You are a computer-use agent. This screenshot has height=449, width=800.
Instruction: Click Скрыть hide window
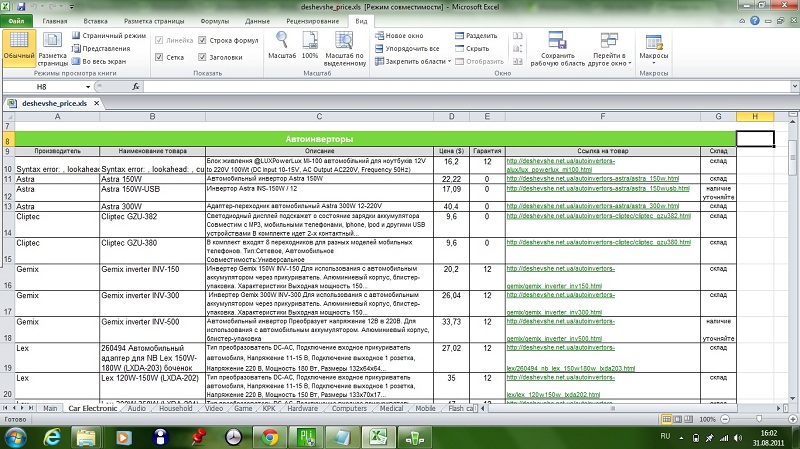pyautogui.click(x=472, y=48)
